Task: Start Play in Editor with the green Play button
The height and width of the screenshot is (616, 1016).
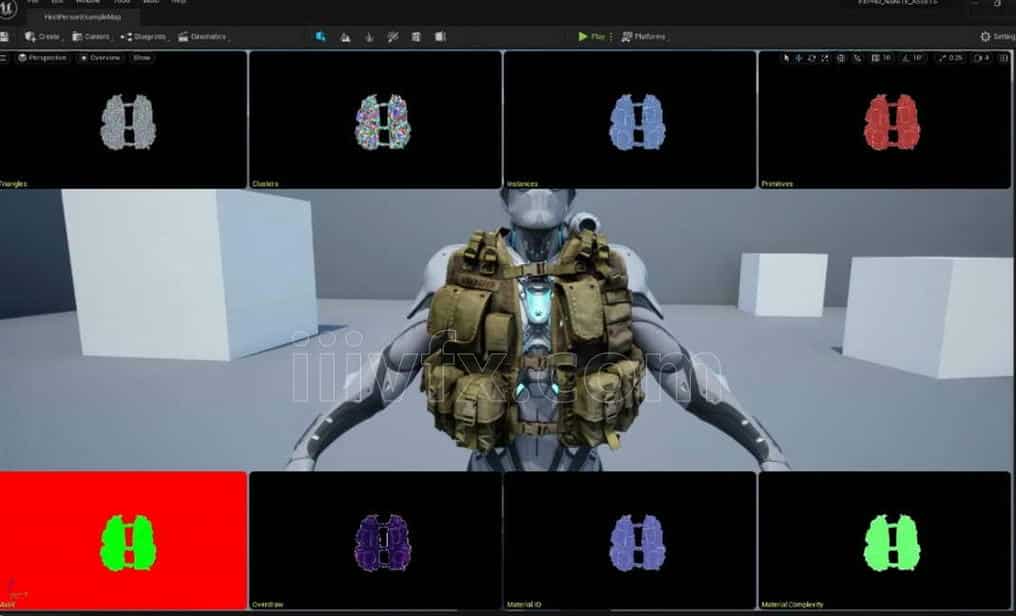Action: (x=591, y=37)
